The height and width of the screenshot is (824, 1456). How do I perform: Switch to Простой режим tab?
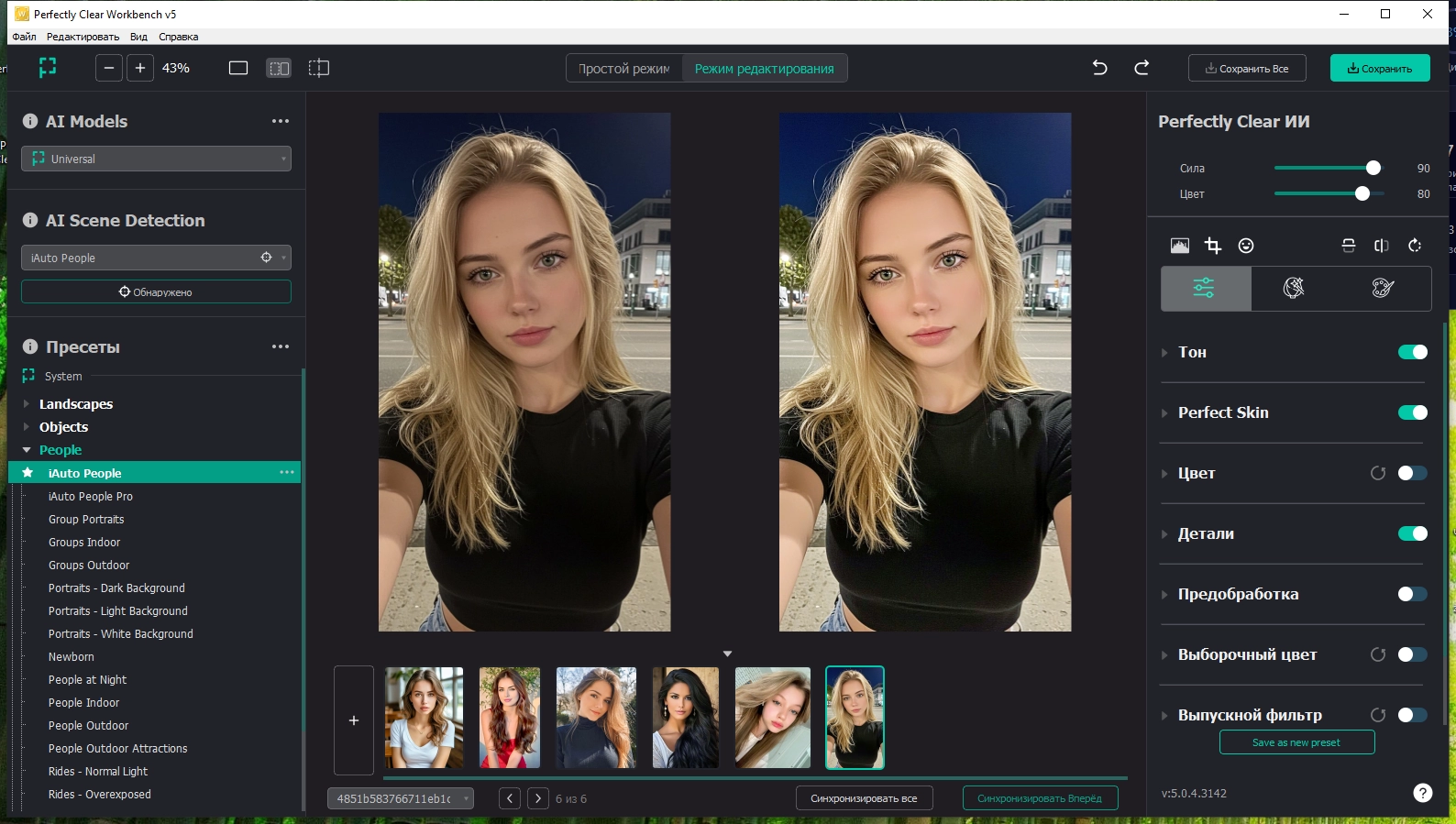click(624, 69)
